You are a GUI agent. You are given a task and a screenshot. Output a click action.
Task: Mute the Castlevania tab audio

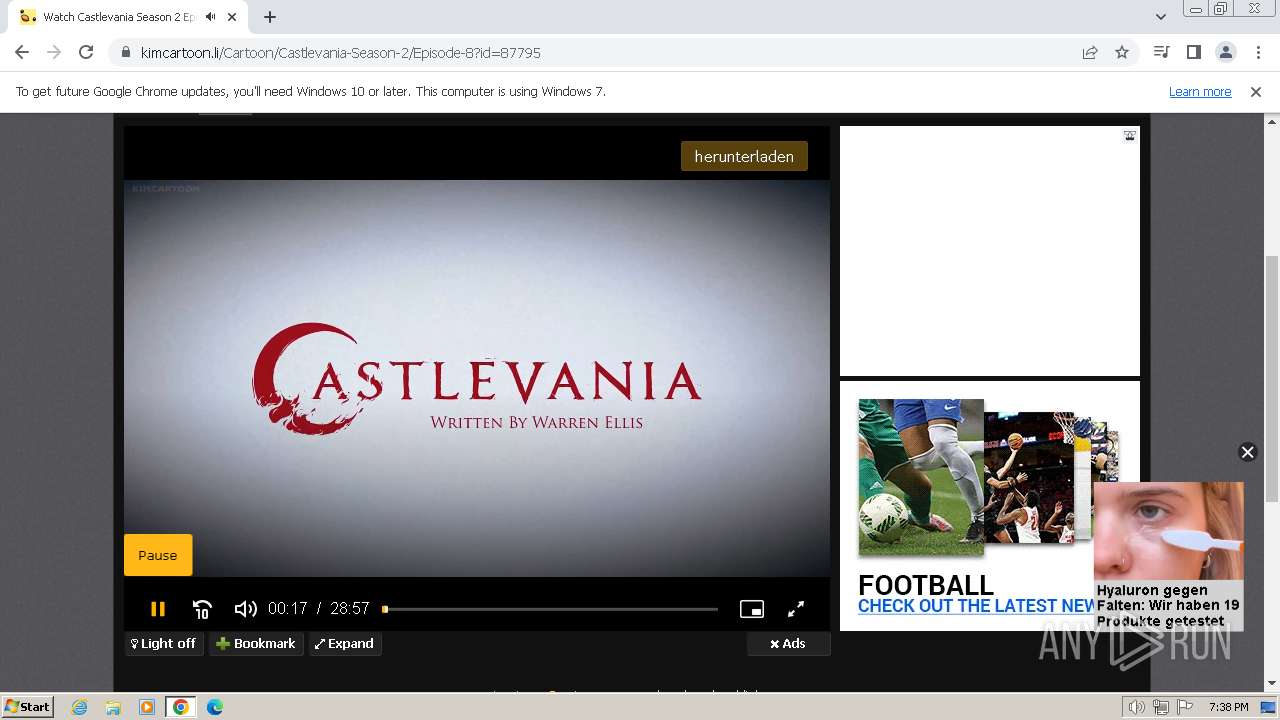pos(211,17)
